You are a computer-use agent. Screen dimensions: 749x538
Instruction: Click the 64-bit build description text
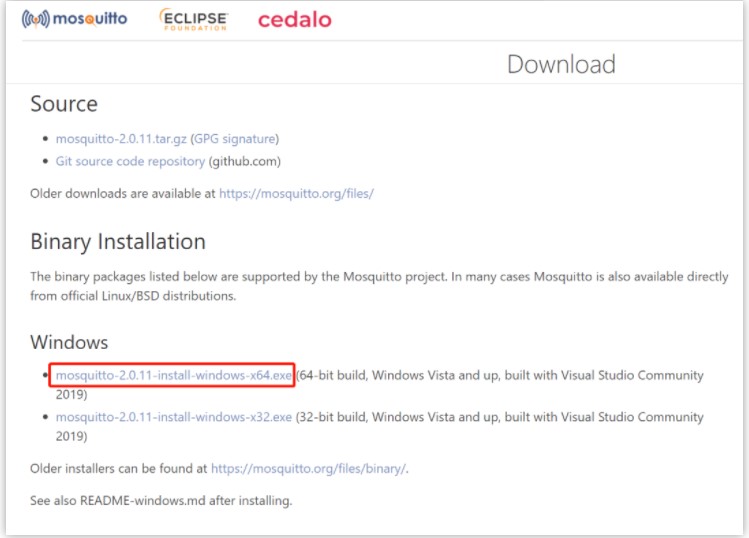pyautogui.click(x=500, y=376)
